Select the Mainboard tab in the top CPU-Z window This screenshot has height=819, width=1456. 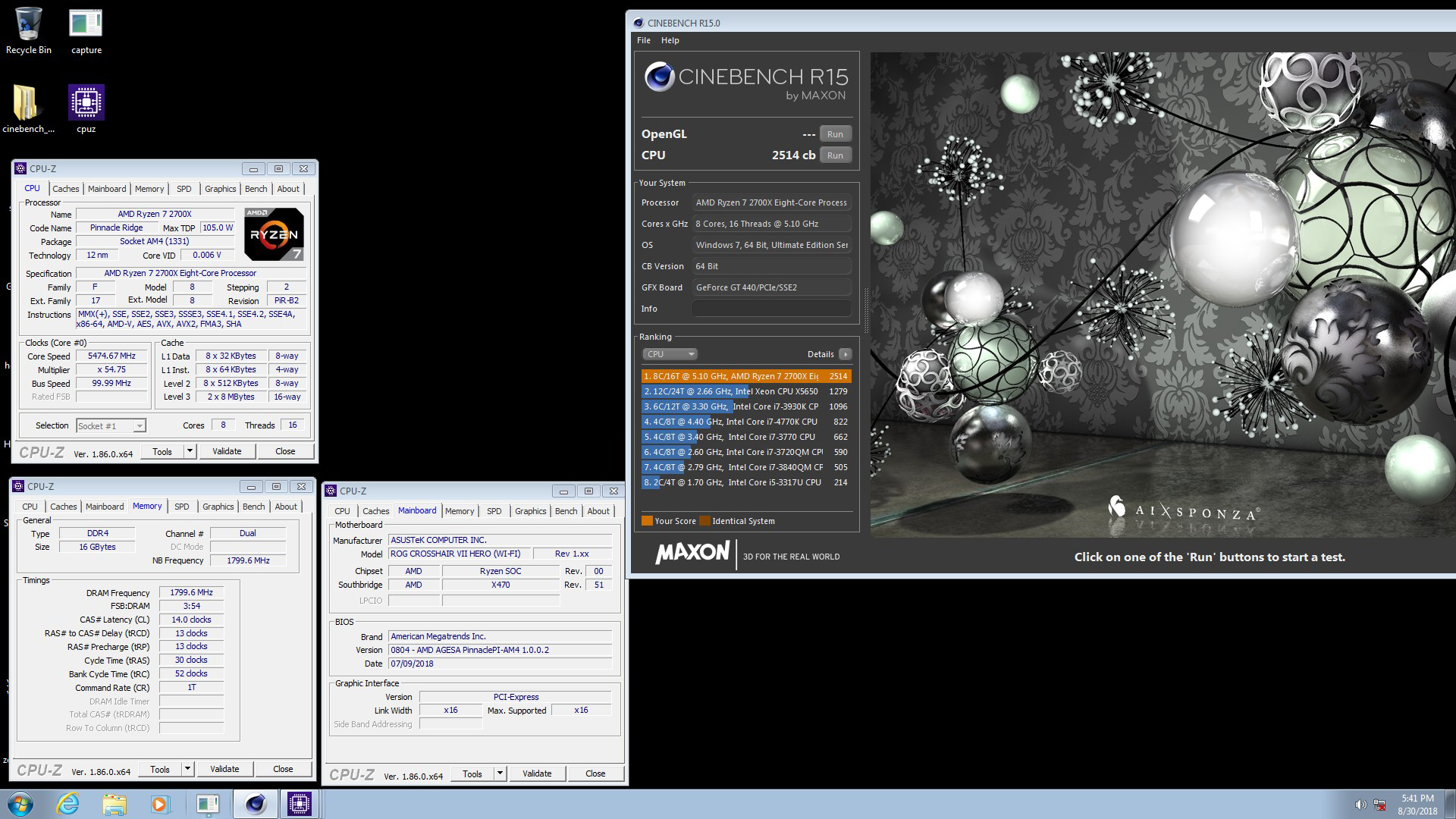click(x=107, y=189)
